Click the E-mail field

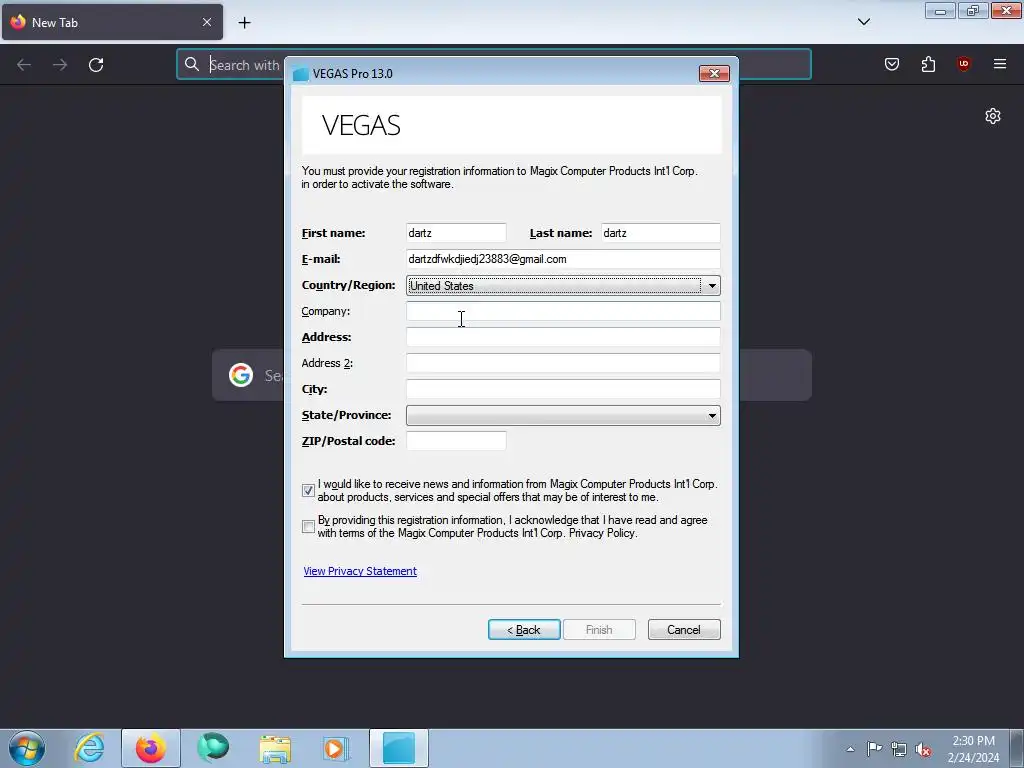point(563,259)
